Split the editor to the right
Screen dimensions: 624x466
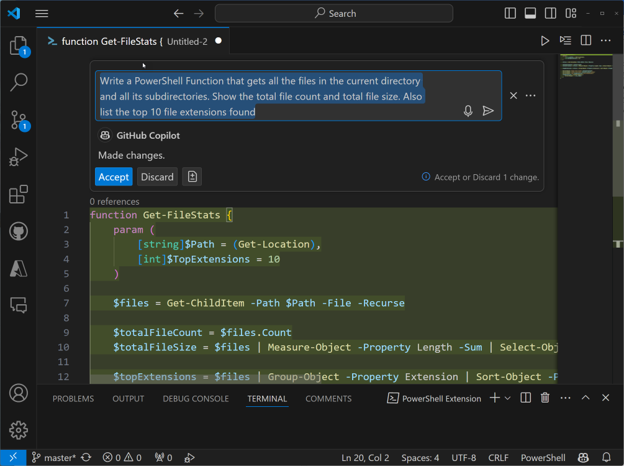(586, 40)
